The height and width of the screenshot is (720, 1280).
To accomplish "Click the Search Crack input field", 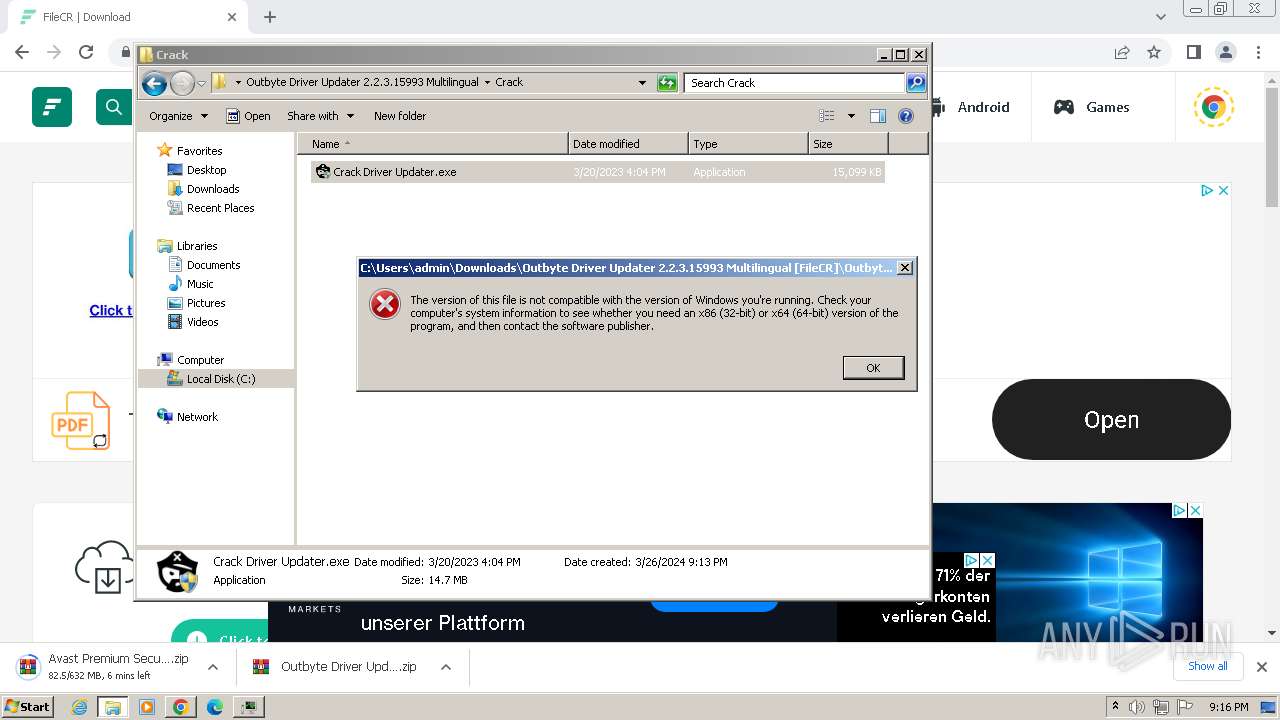I will [x=794, y=83].
